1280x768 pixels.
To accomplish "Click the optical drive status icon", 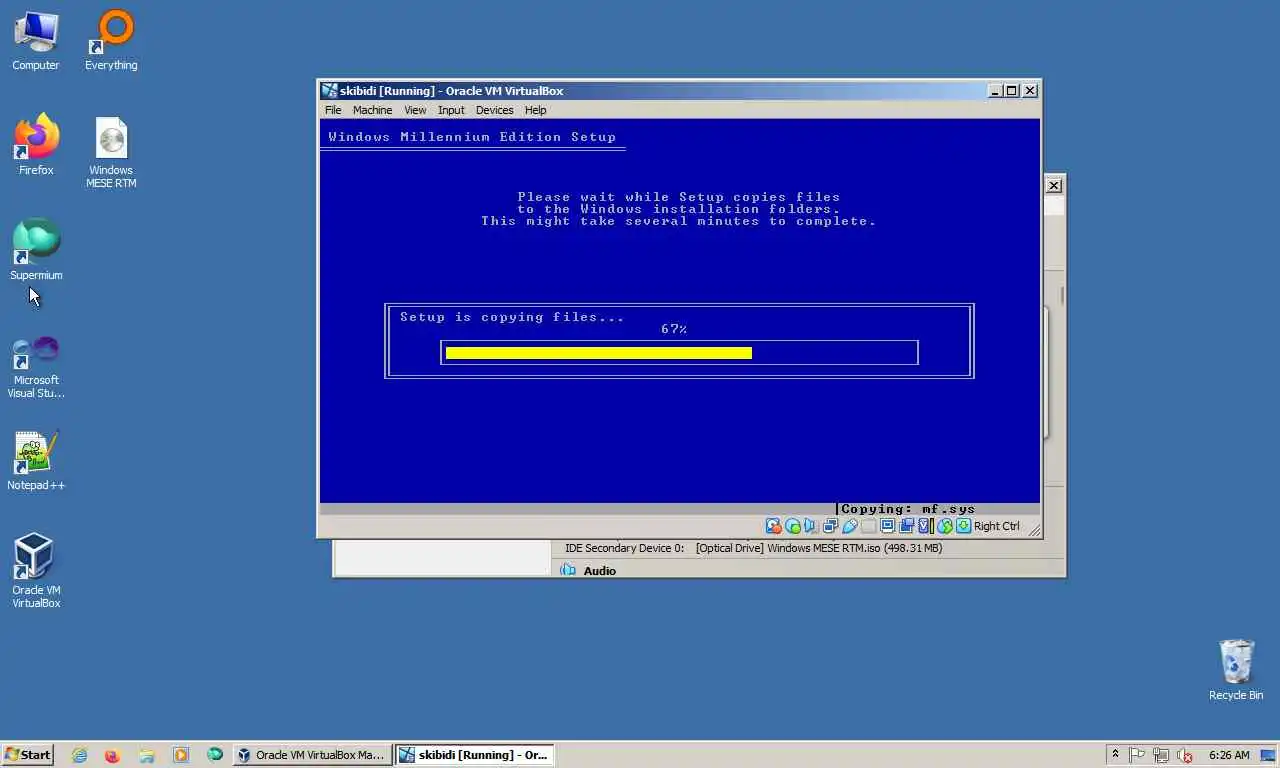I will tap(793, 526).
